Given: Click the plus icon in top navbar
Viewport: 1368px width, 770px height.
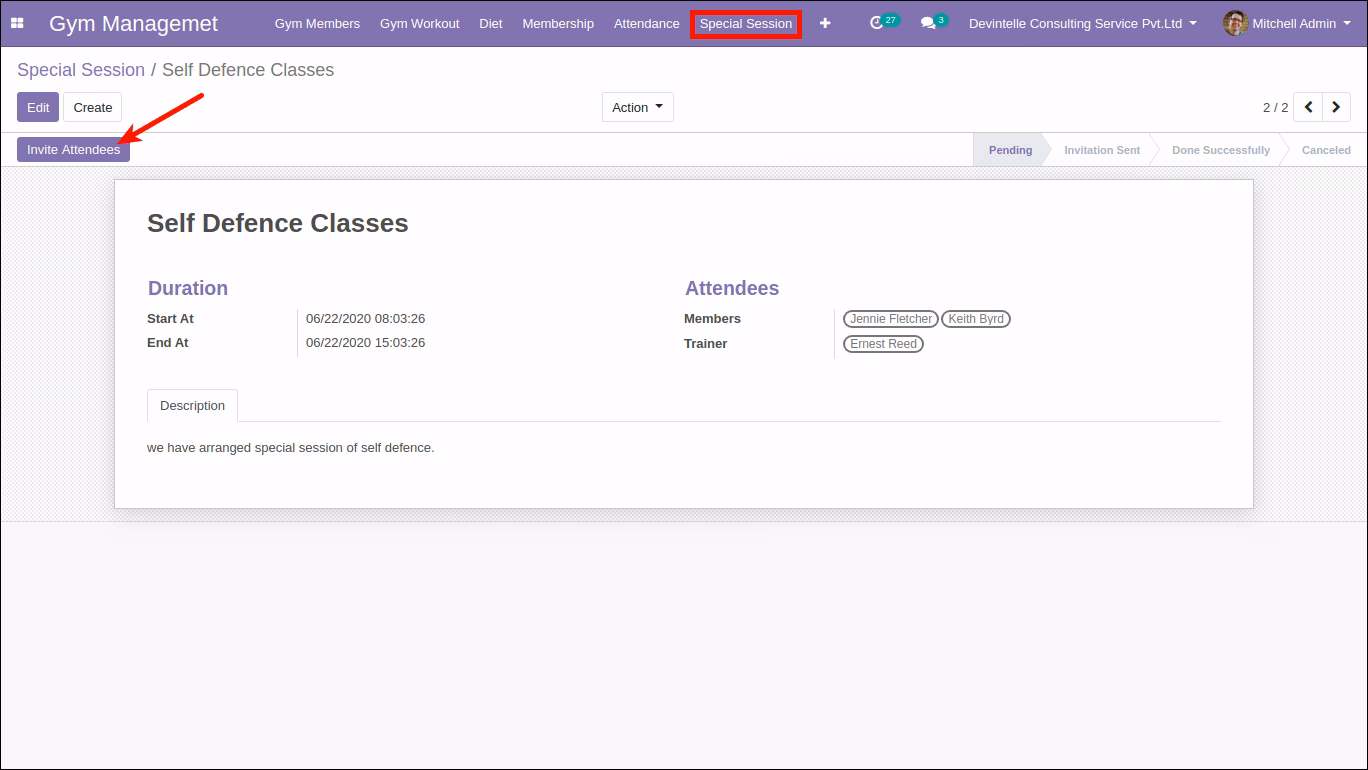Looking at the screenshot, I should click(825, 23).
